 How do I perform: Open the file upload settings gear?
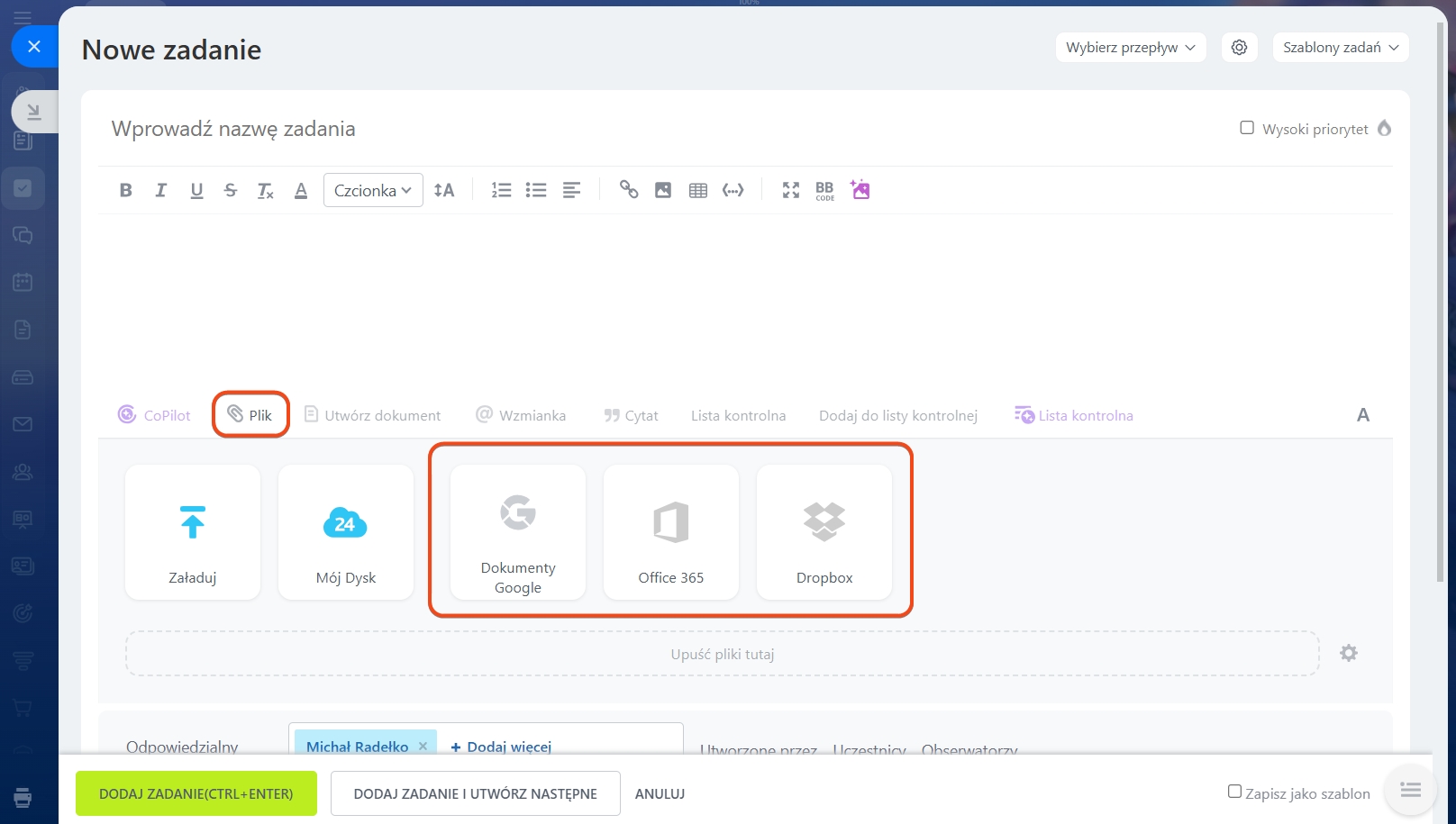pos(1349,653)
